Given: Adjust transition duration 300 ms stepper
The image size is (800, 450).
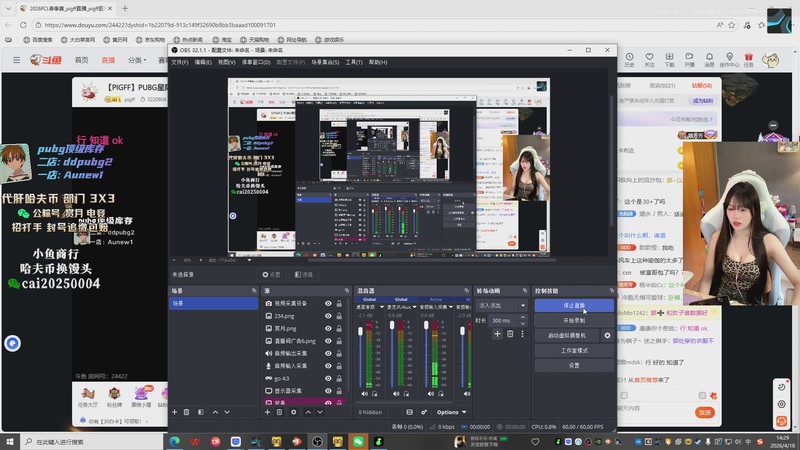Looking at the screenshot, I should [522, 320].
